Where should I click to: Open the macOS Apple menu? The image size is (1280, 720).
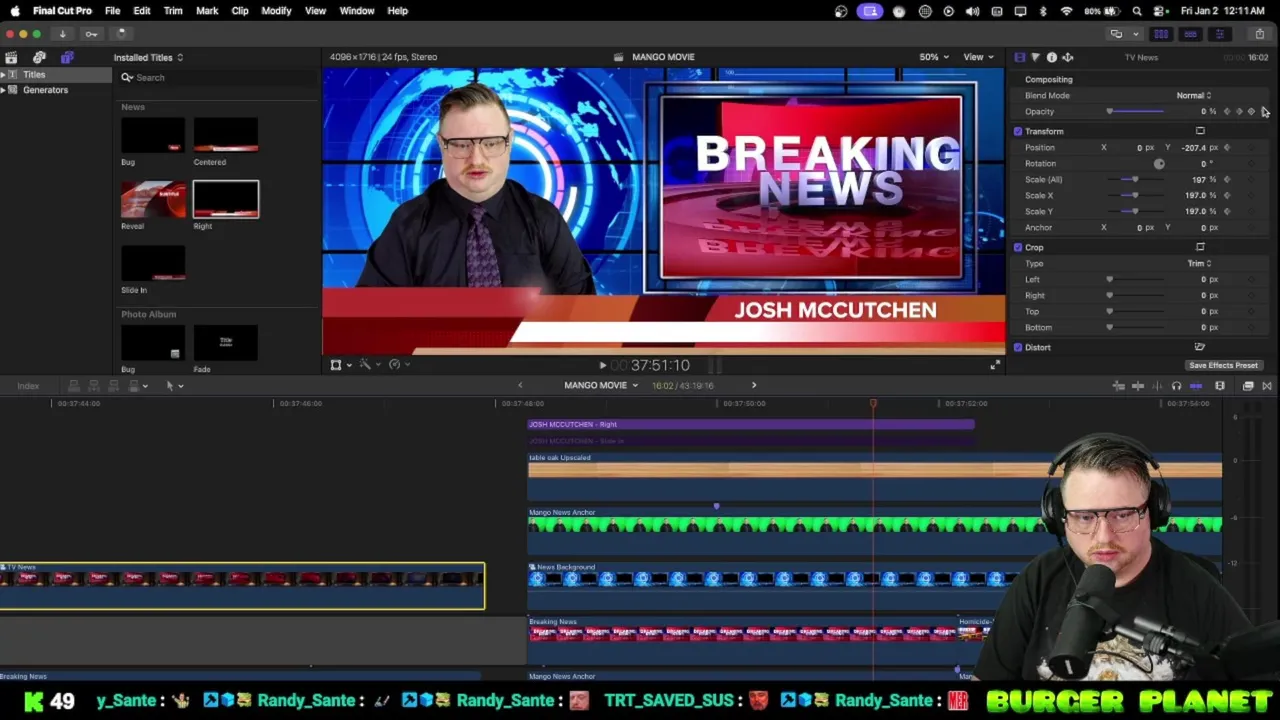tap(15, 11)
